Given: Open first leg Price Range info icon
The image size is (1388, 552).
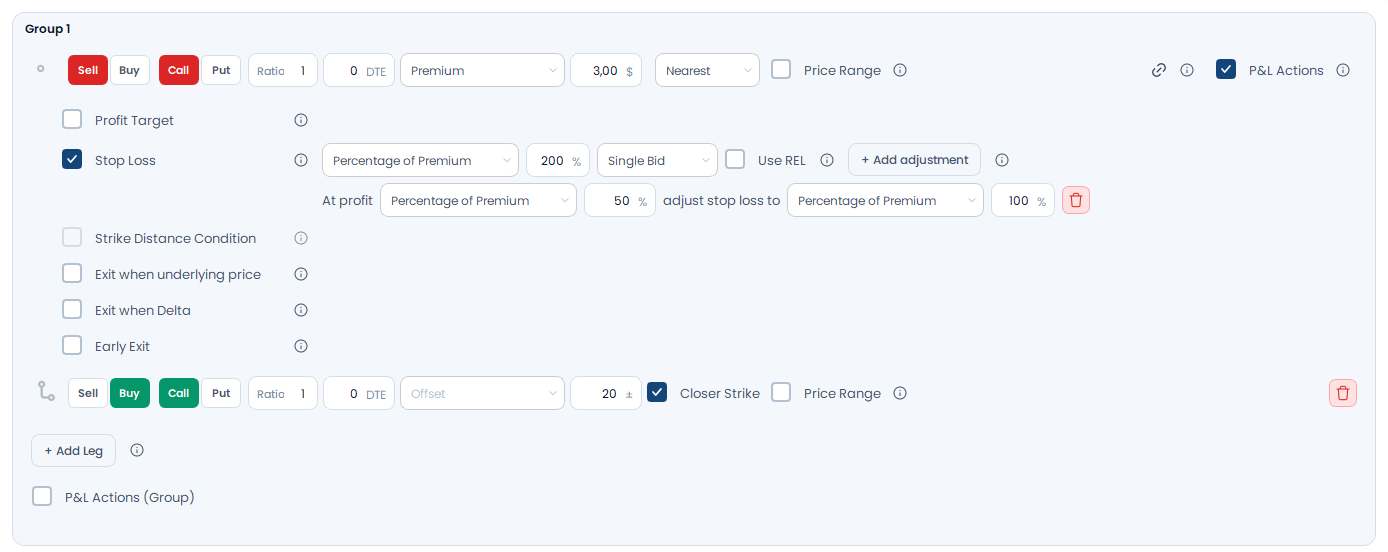Looking at the screenshot, I should pos(900,70).
